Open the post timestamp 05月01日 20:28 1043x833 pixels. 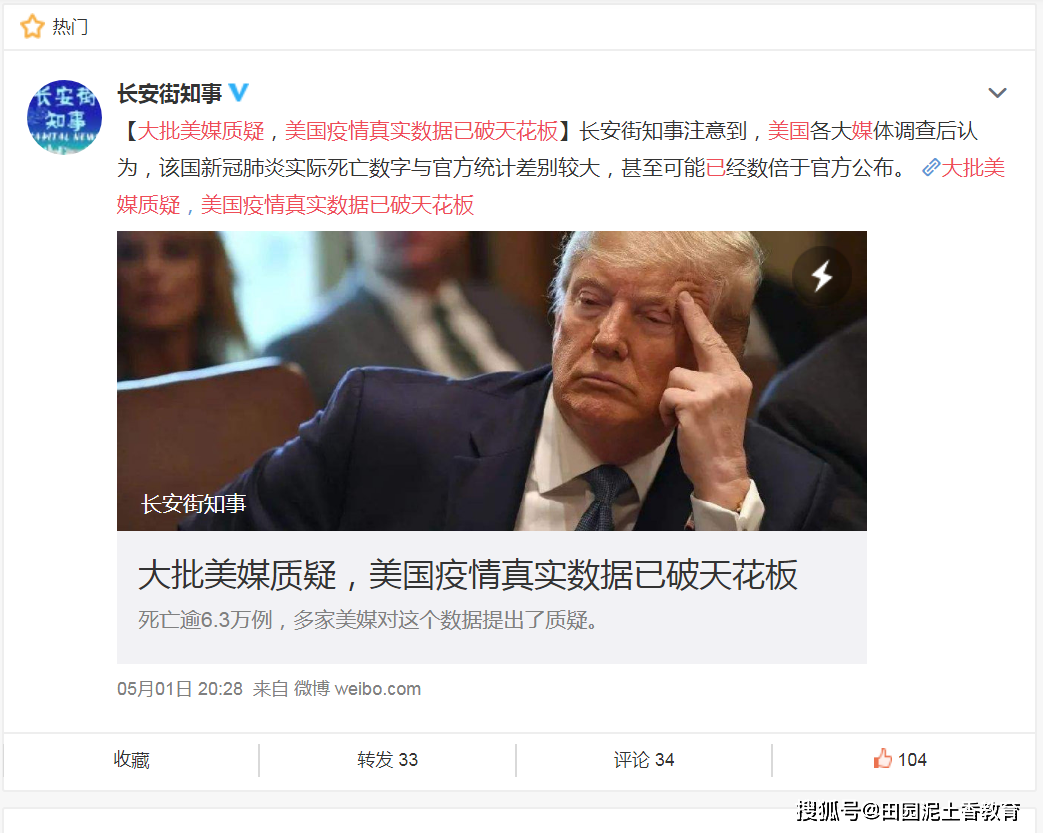[x=180, y=689]
